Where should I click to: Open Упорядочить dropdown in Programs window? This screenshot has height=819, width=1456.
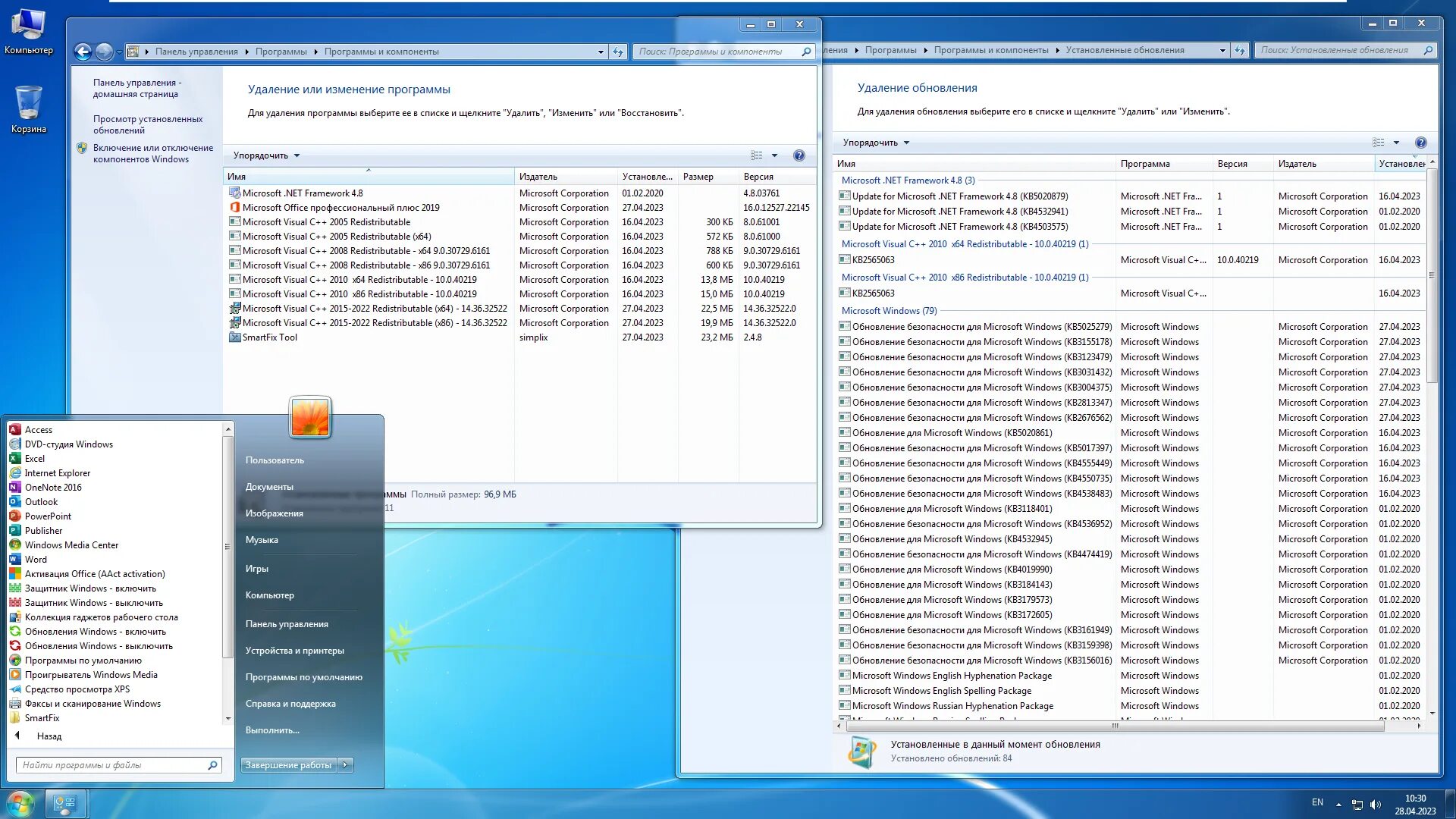tap(266, 155)
